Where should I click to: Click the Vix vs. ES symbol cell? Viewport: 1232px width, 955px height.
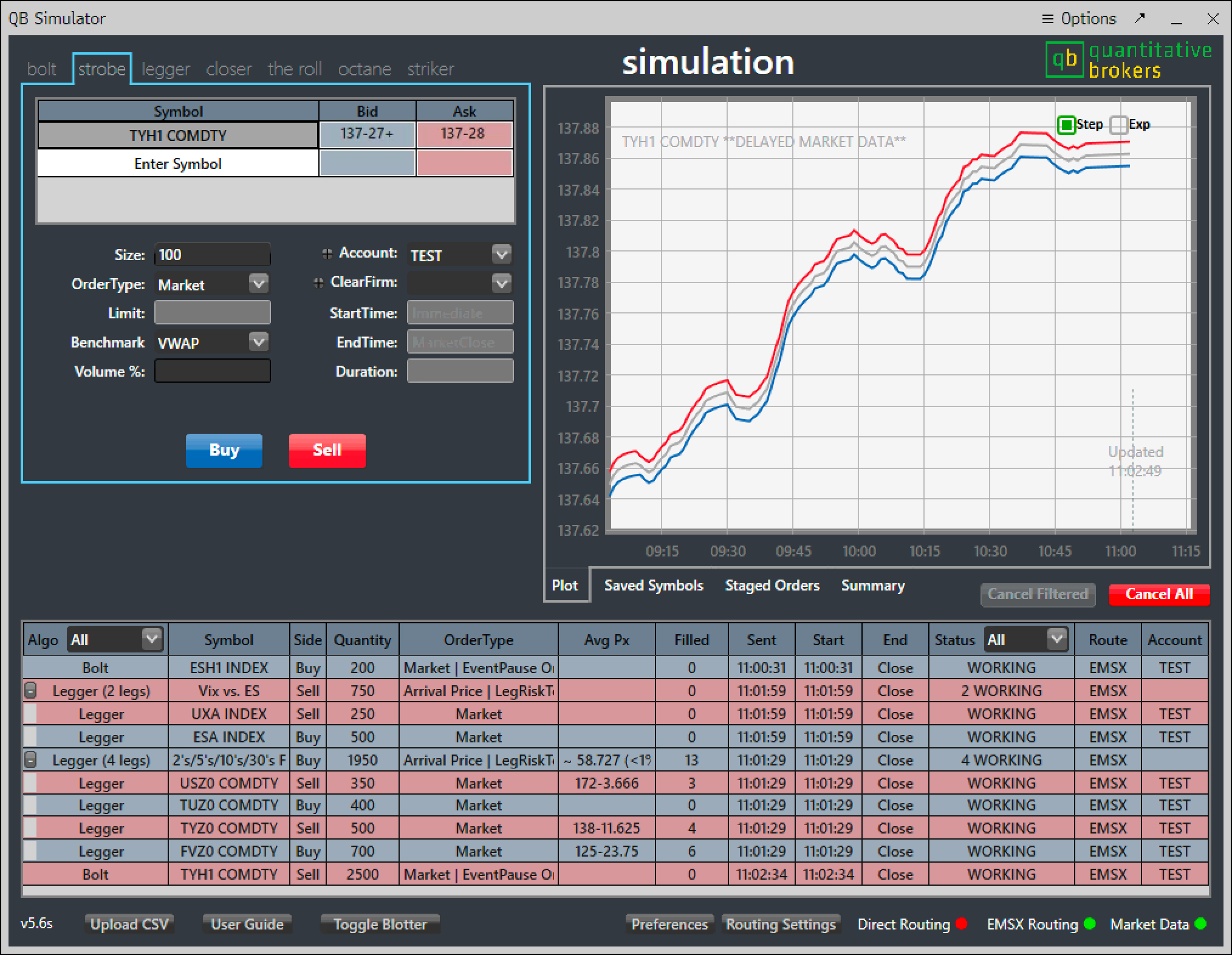228,691
